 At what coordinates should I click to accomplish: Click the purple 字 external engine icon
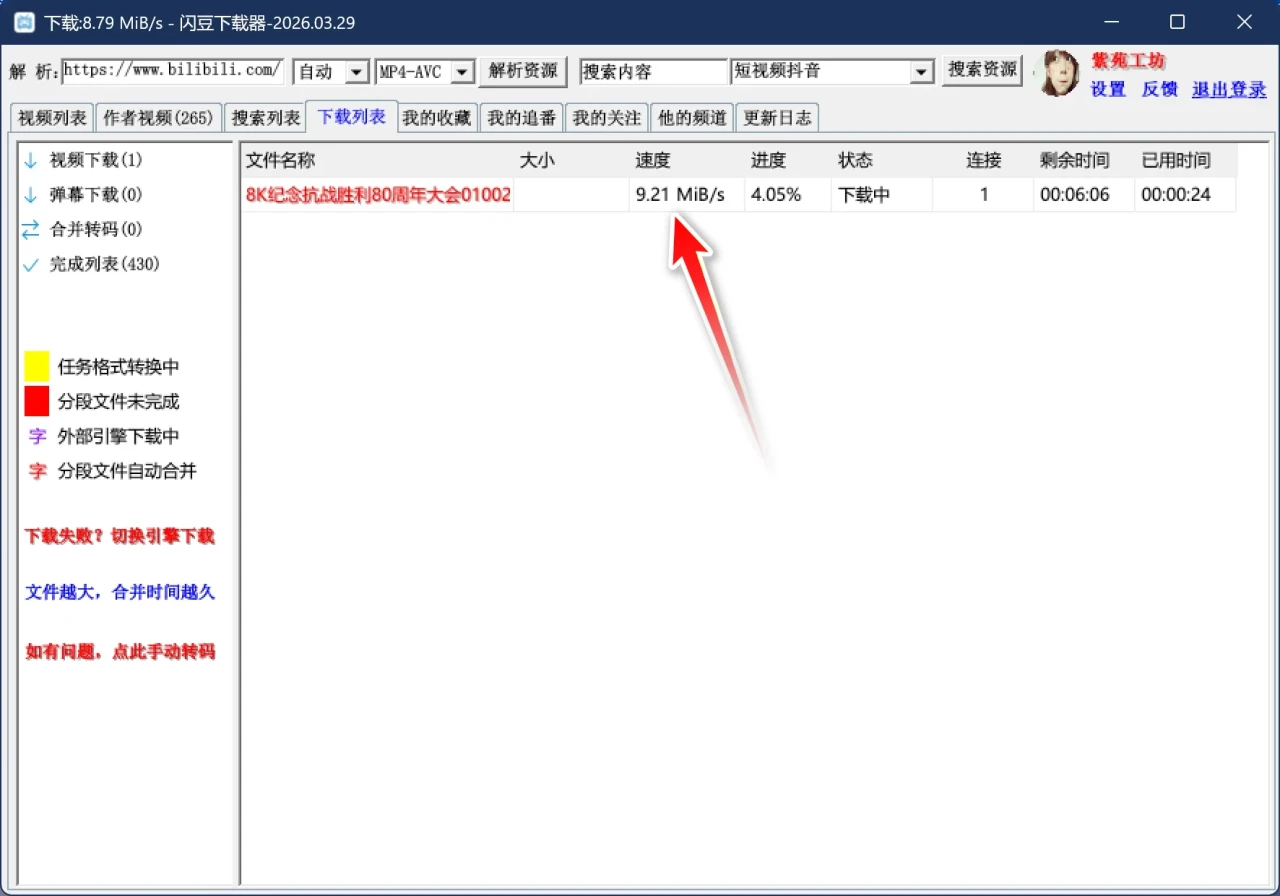point(37,436)
